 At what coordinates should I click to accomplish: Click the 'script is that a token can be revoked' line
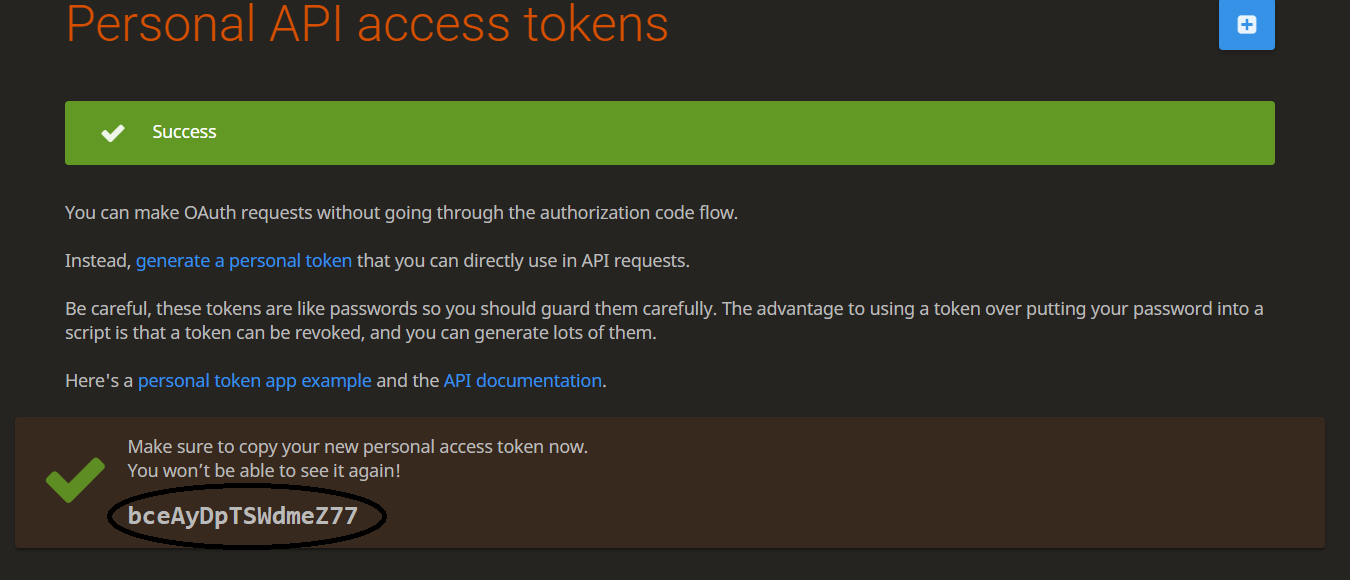(x=360, y=333)
